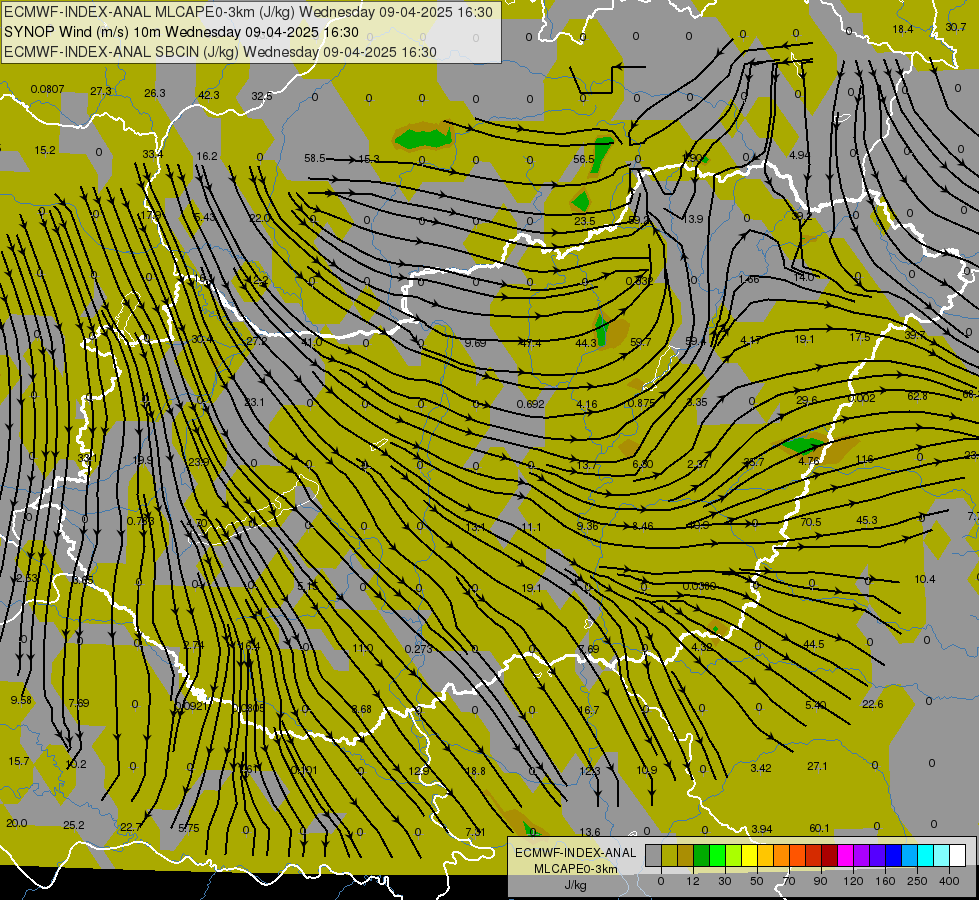Click the map value 0.0807

tap(47, 89)
